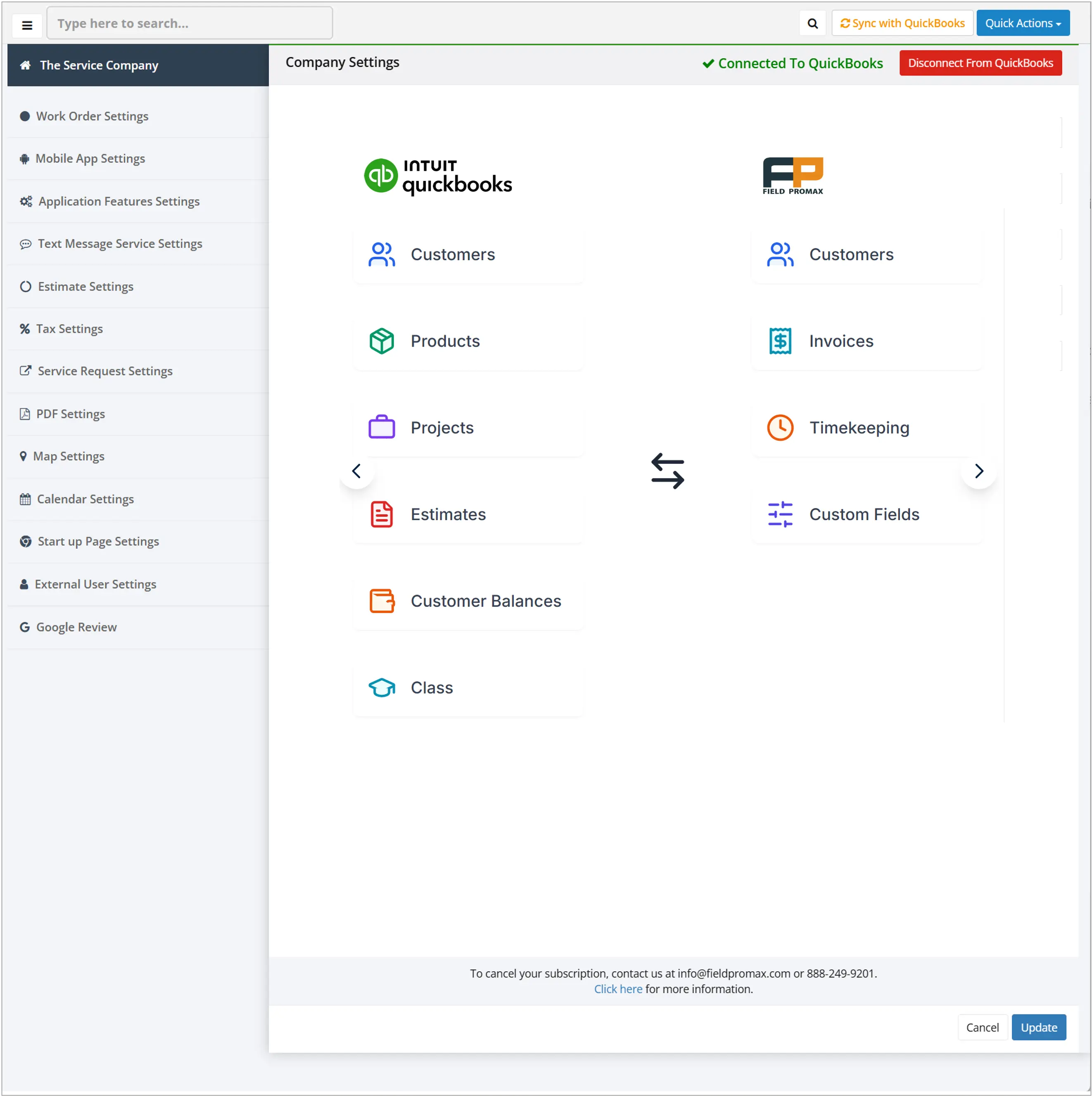The image size is (1092, 1096).
Task: Click the Field Promax logo
Action: point(793,176)
